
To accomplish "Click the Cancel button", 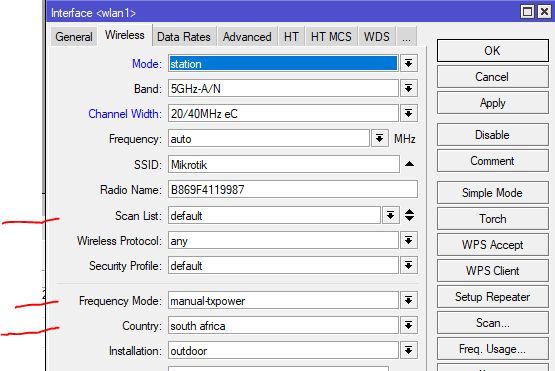I will coord(493,77).
